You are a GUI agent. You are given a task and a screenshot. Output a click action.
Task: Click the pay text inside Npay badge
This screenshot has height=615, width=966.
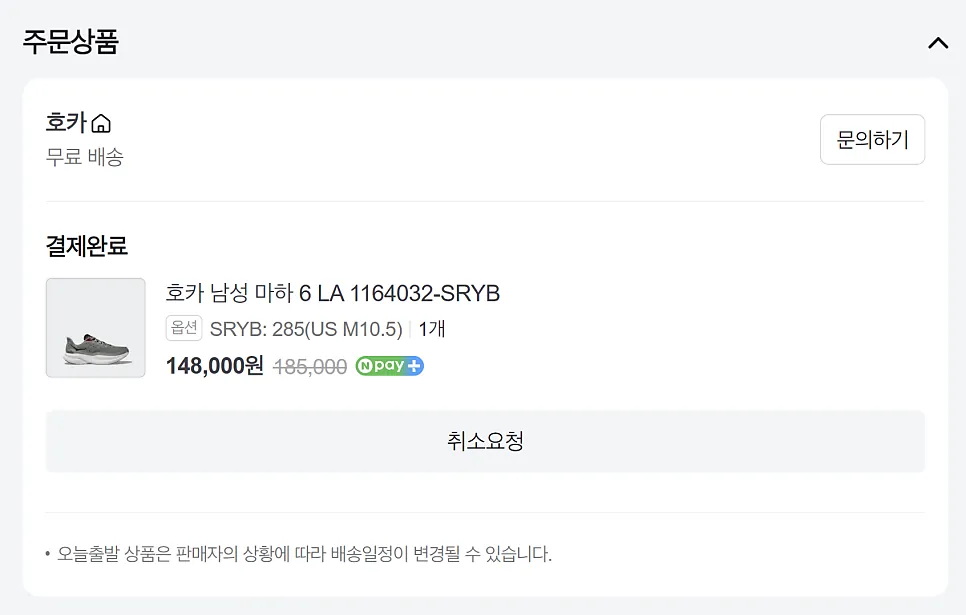click(389, 366)
